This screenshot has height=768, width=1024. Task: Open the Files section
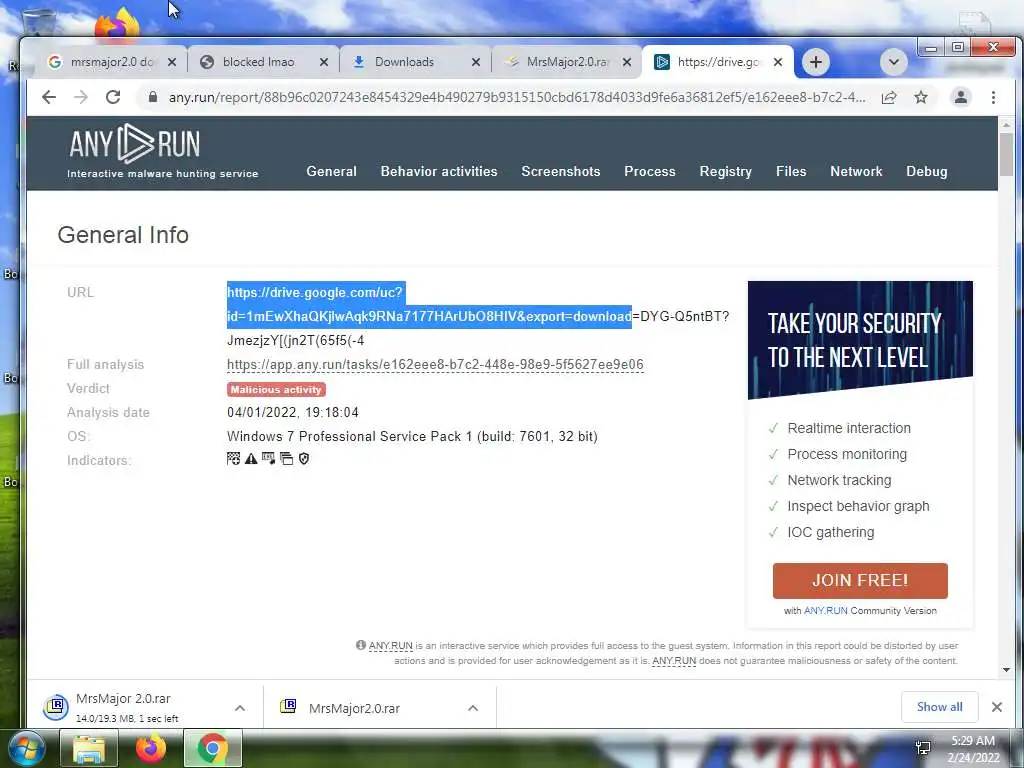(791, 171)
